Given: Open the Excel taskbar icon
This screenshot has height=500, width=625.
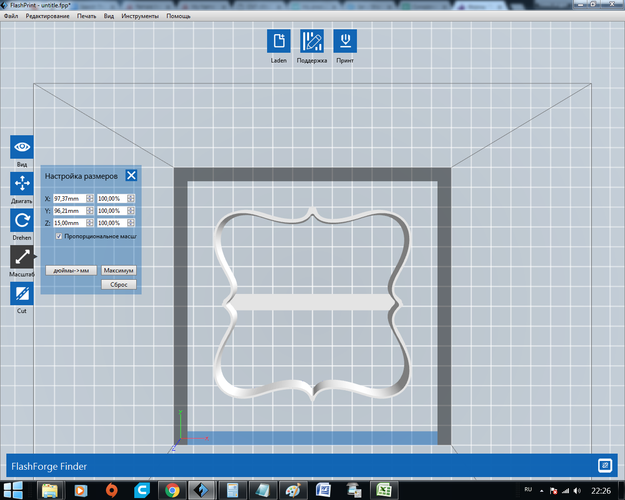Looking at the screenshot, I should [384, 490].
